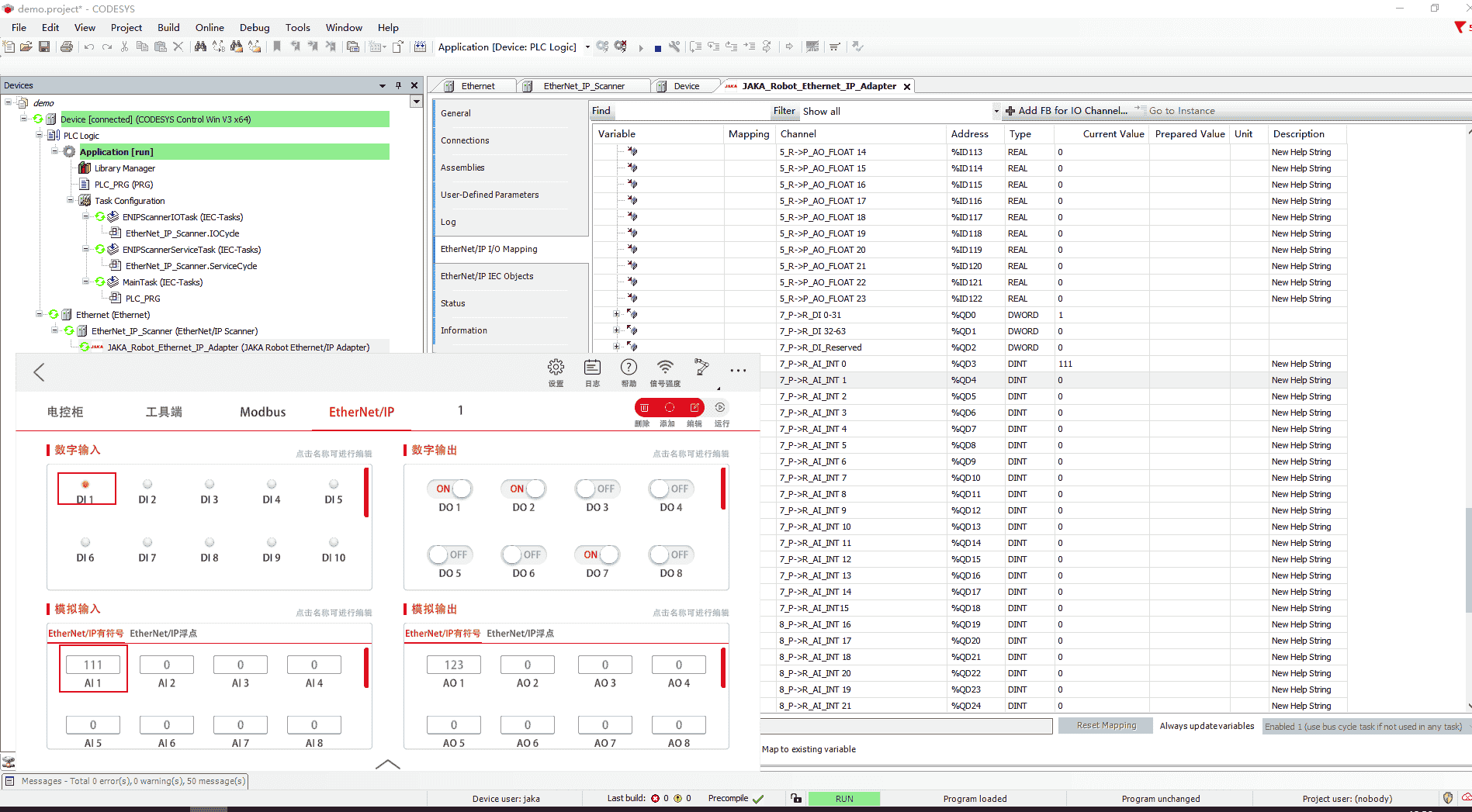Open the Debug menu
1472x812 pixels.
tap(254, 27)
